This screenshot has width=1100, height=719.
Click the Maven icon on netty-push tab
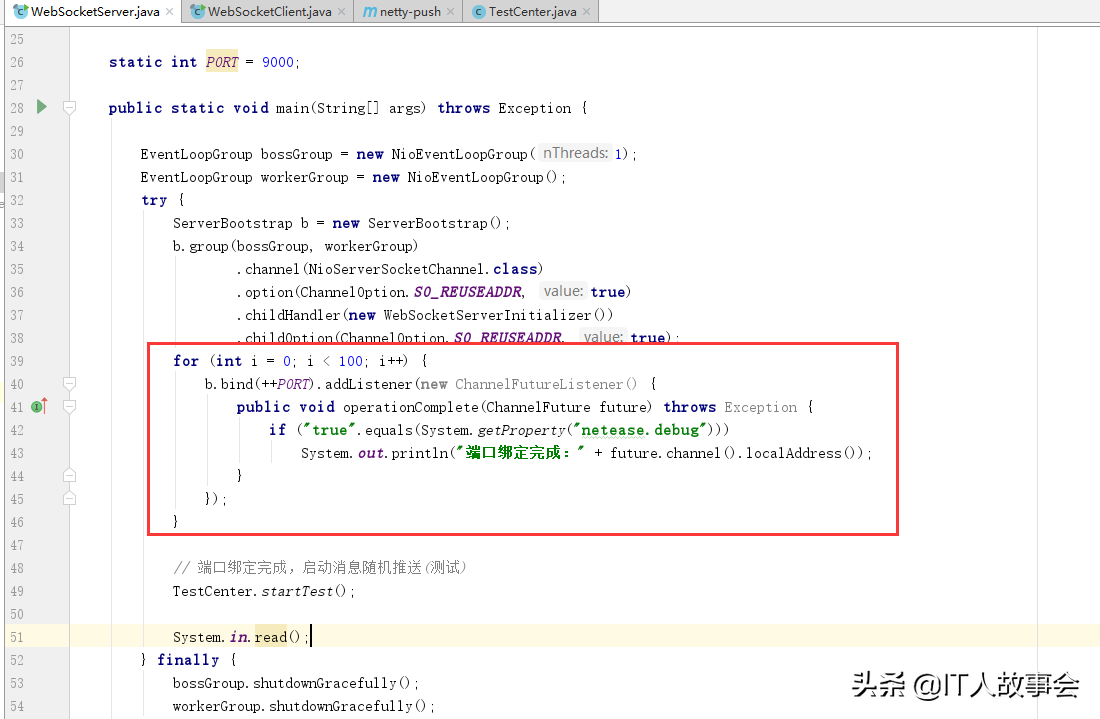click(x=370, y=12)
